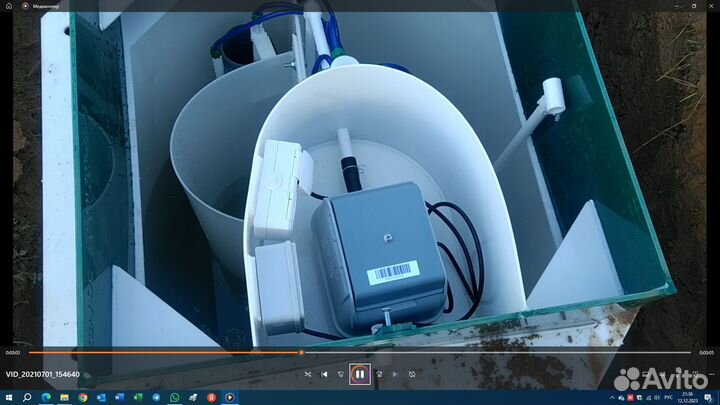Skip back 10 seconds
The height and width of the screenshot is (405, 720).
[x=341, y=374]
